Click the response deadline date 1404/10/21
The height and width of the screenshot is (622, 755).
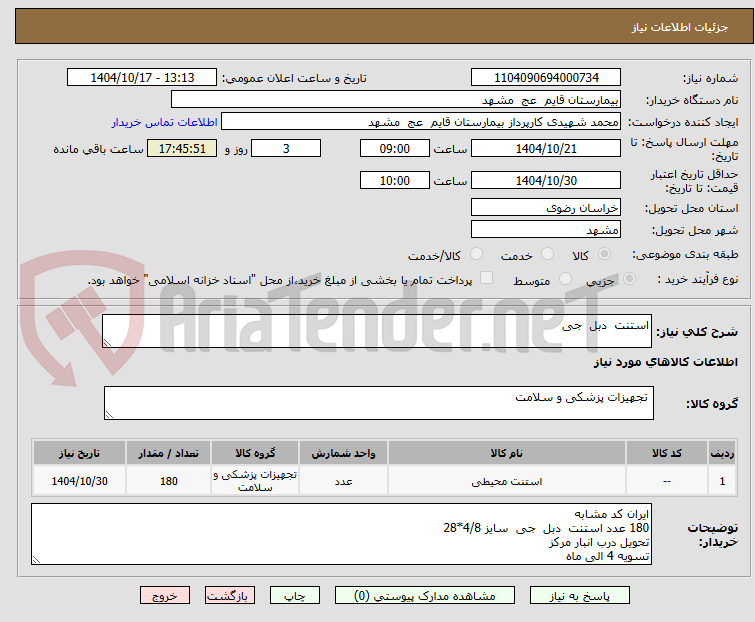546,148
